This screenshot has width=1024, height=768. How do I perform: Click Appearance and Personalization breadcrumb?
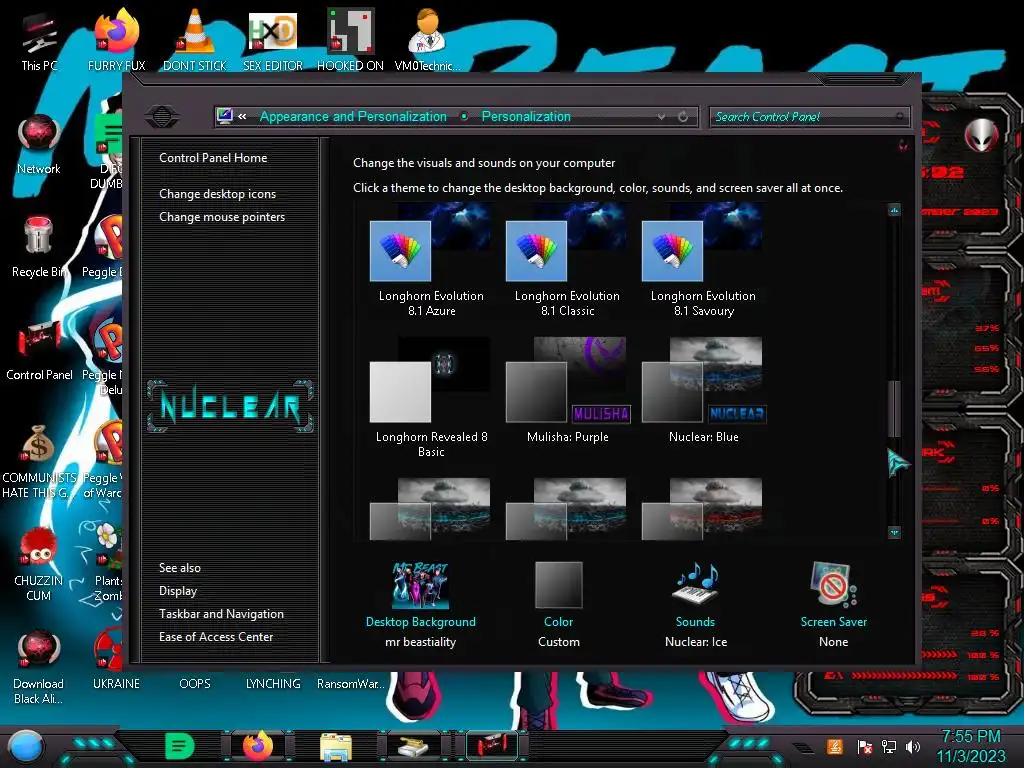353,116
